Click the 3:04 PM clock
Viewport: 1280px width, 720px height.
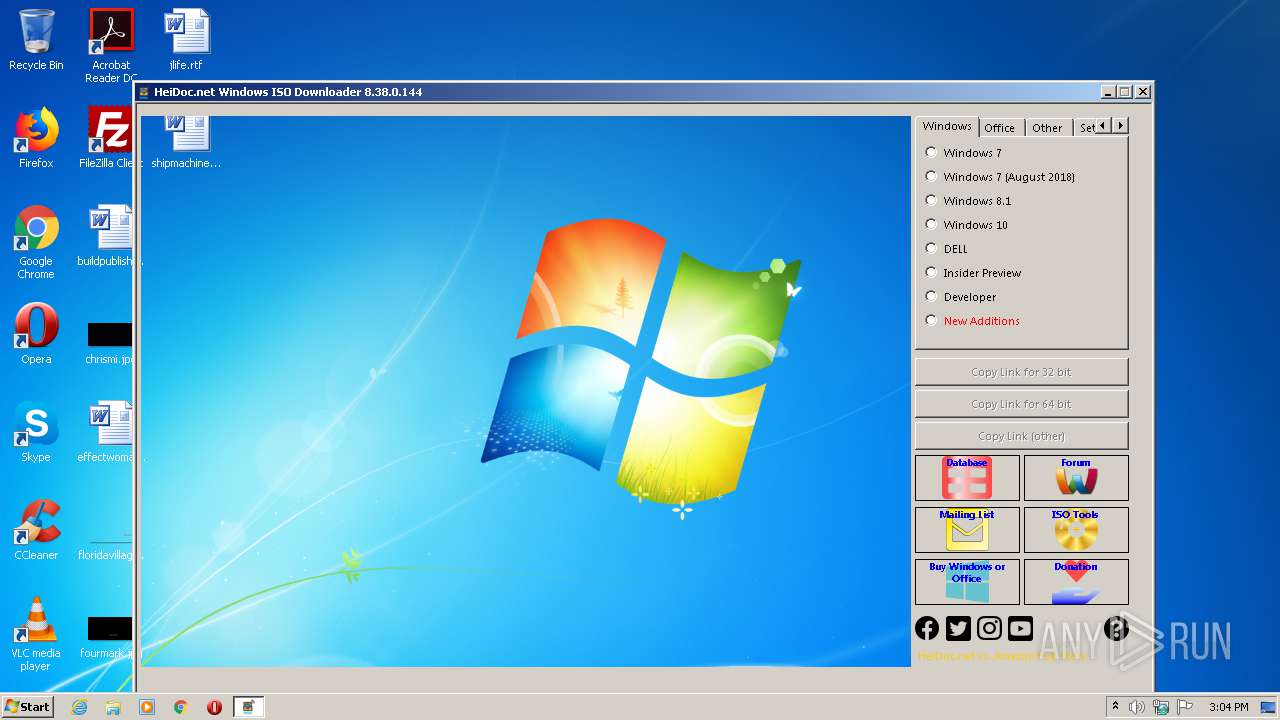coord(1228,707)
